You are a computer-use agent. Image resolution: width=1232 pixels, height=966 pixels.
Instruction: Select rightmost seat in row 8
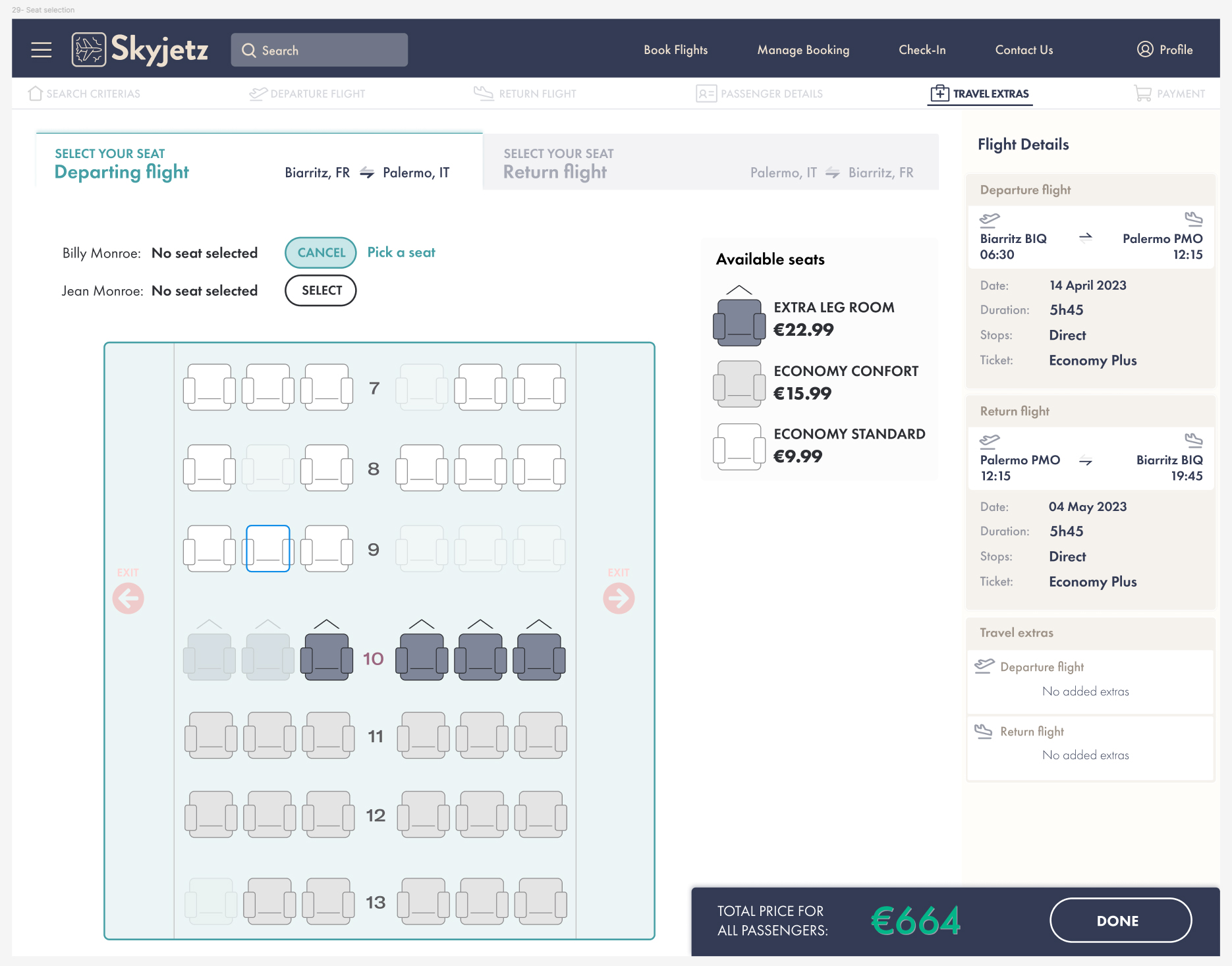click(x=540, y=468)
